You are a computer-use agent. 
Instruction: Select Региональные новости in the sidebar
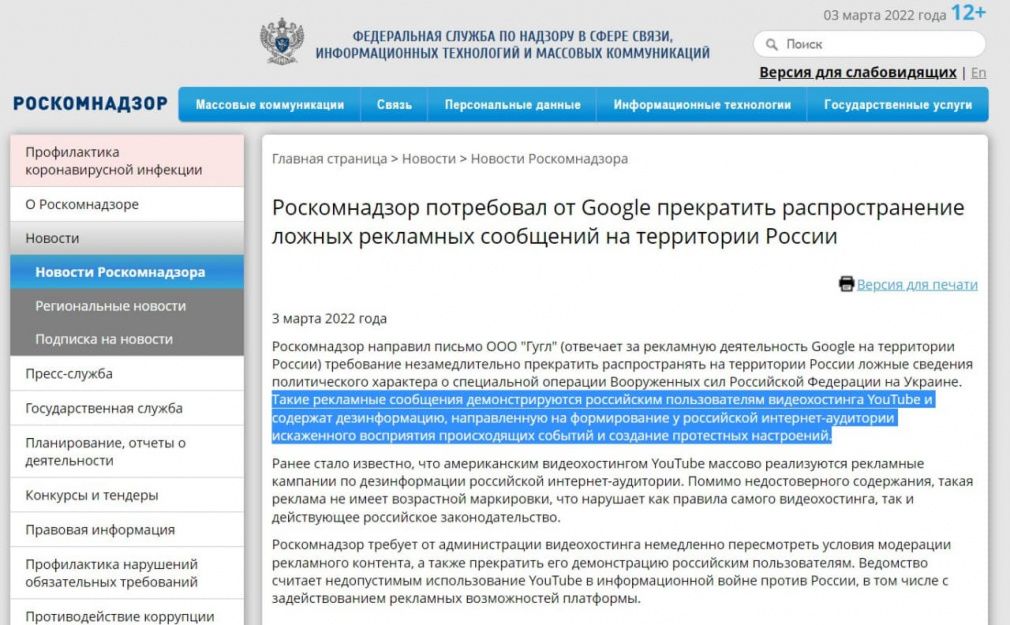[x=110, y=306]
